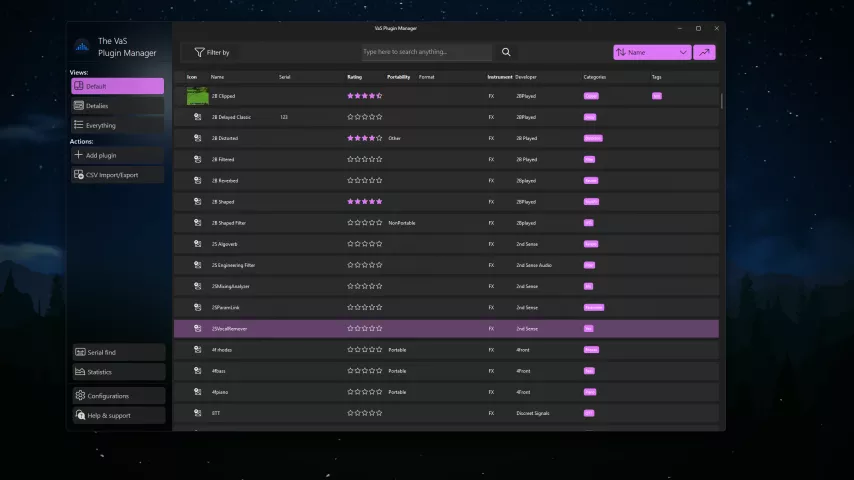Focus the 'Type here to search anything' field
Viewport: 854px width, 480px height.
click(x=426, y=52)
